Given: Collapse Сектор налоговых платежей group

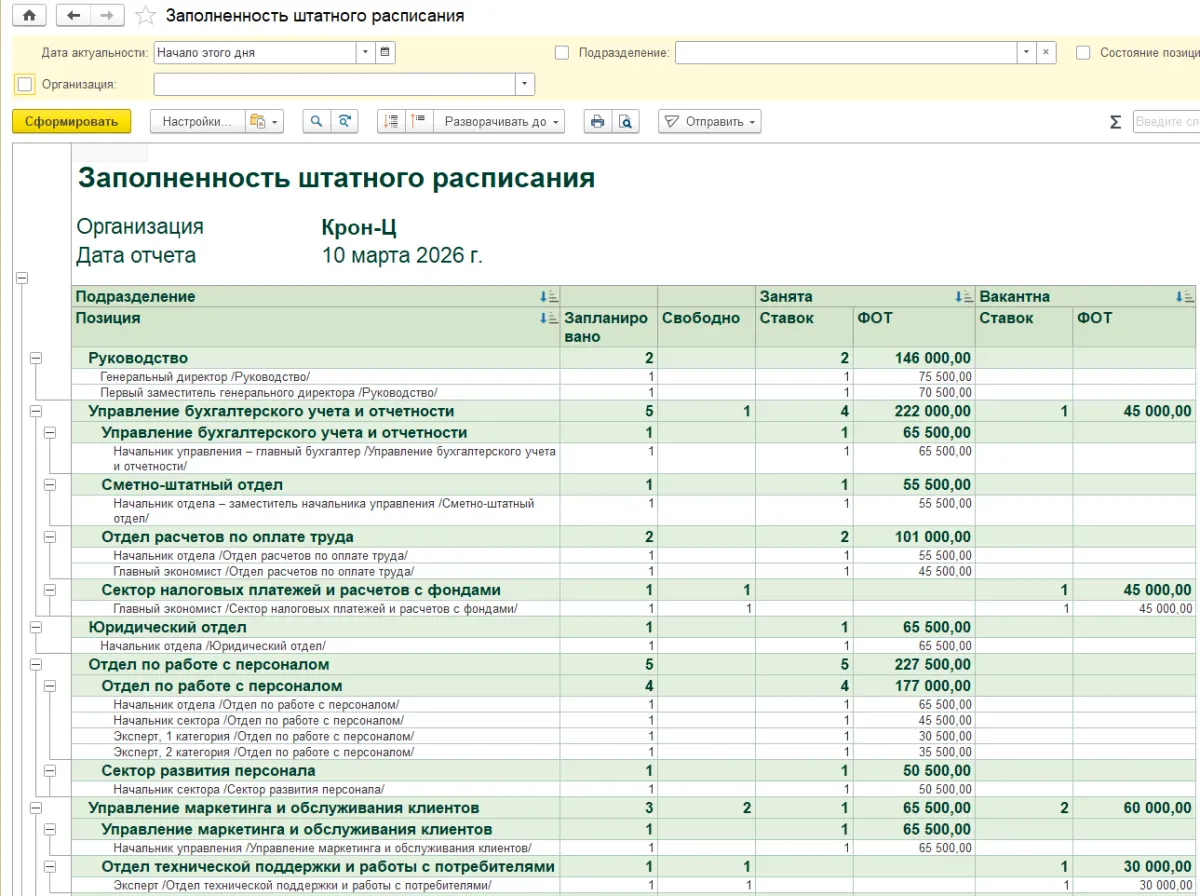Looking at the screenshot, I should pyautogui.click(x=50, y=590).
